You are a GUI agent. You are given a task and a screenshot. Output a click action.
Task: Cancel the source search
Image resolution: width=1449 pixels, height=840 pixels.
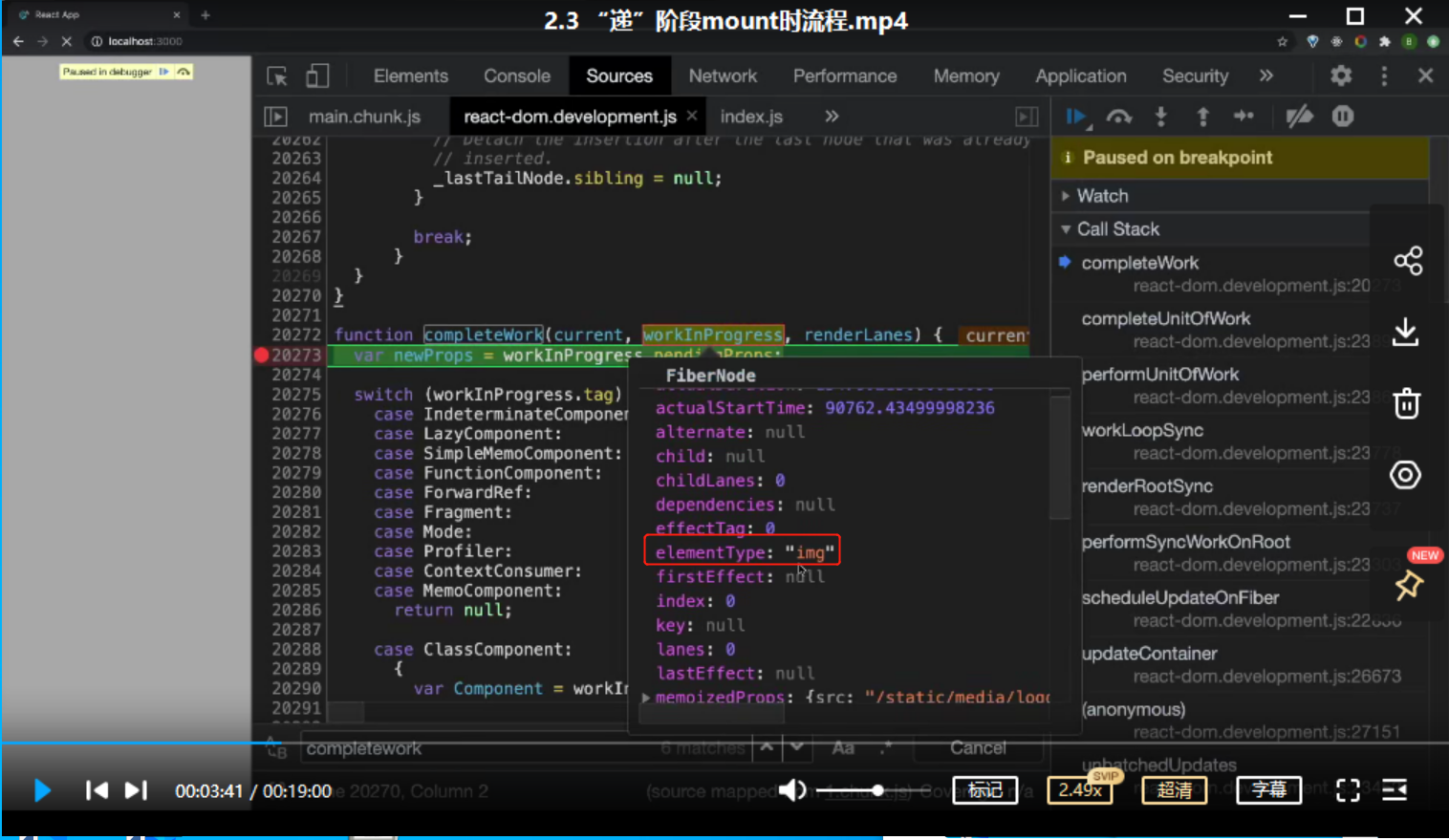coord(978,748)
